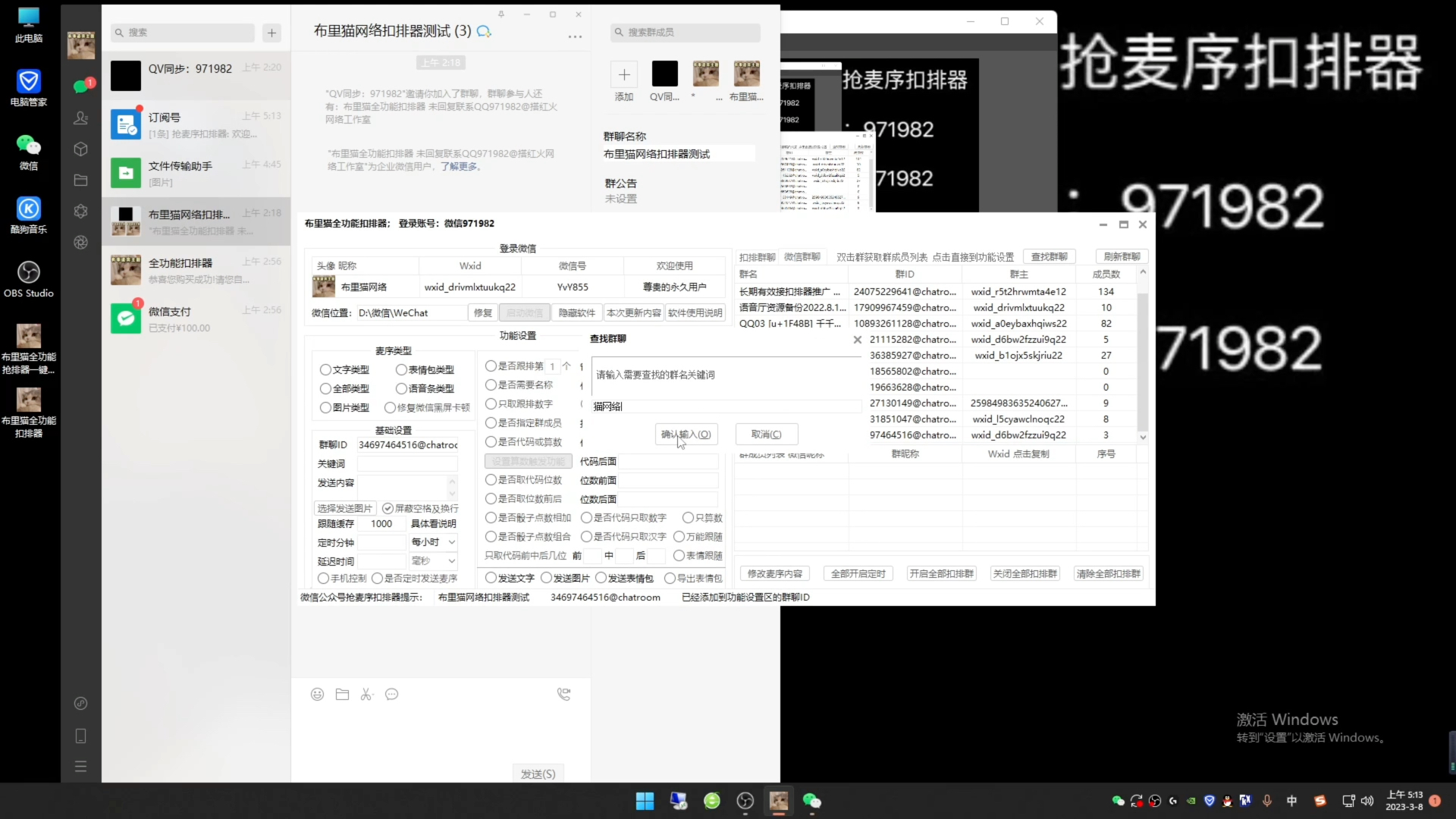Open emoji picker in chat toolbar
This screenshot has height=819, width=1456.
pyautogui.click(x=317, y=695)
